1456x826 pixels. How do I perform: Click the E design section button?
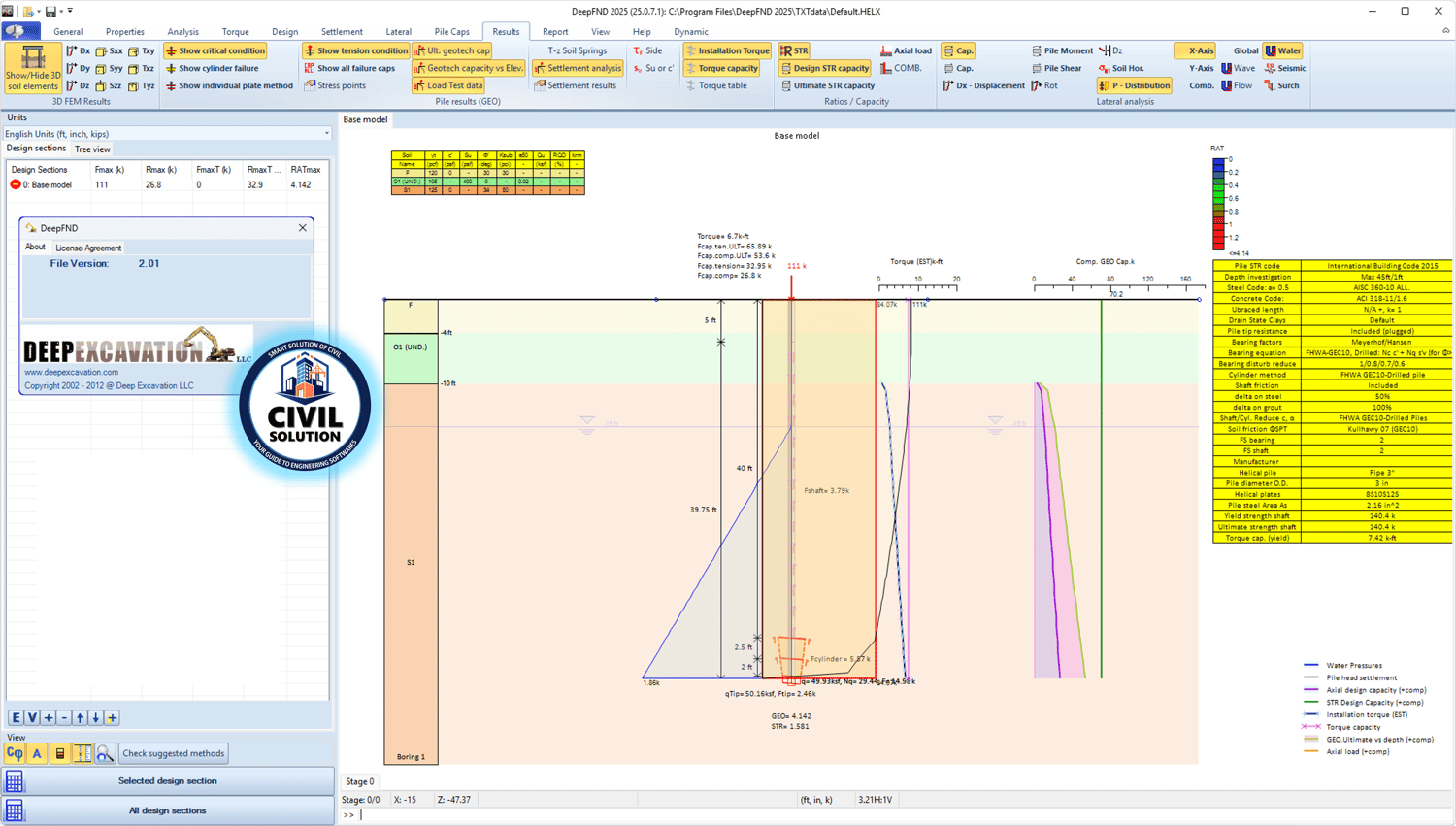pyautogui.click(x=16, y=718)
